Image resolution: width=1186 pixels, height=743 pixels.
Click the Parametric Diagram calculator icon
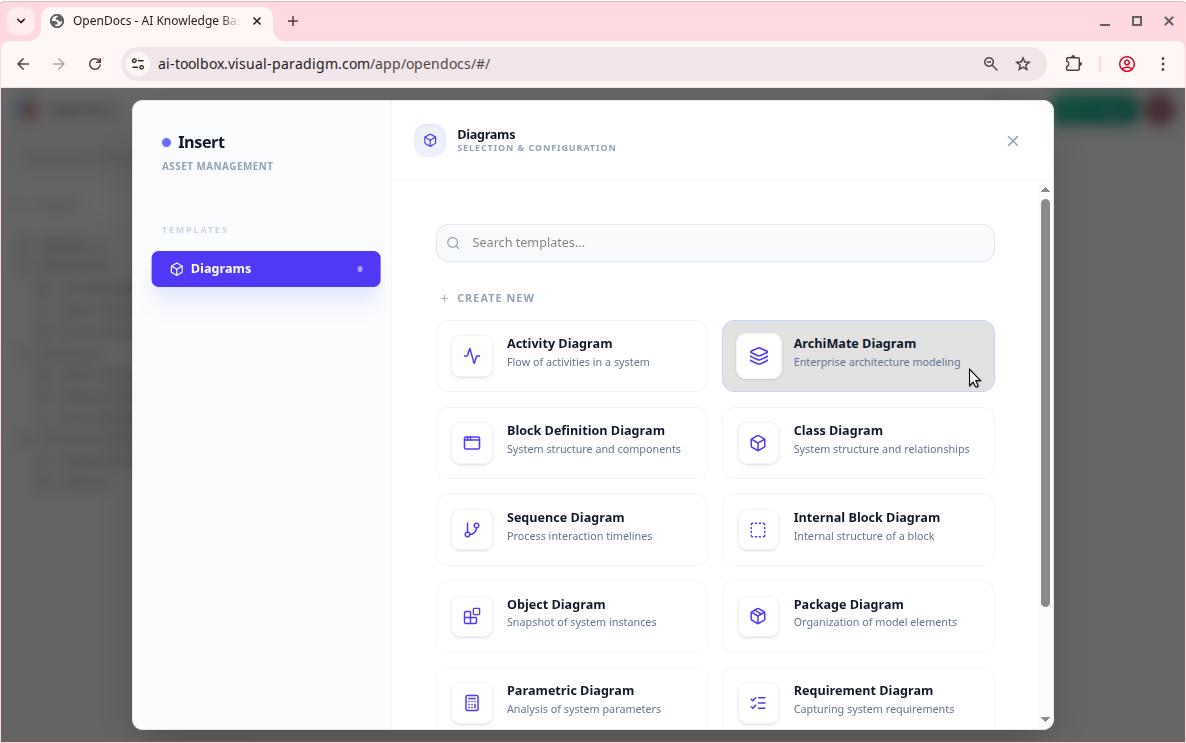point(472,703)
